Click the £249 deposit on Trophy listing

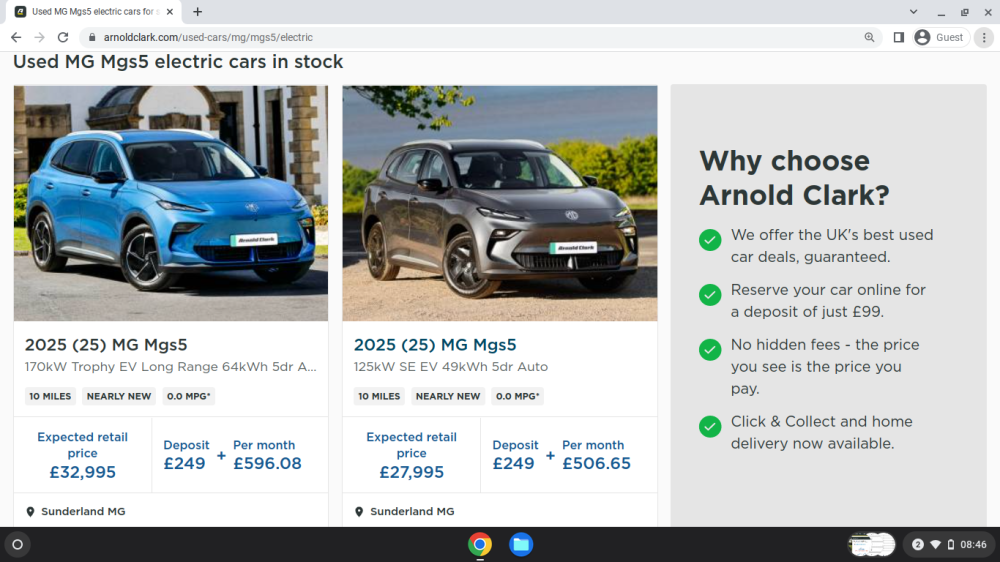(x=185, y=464)
